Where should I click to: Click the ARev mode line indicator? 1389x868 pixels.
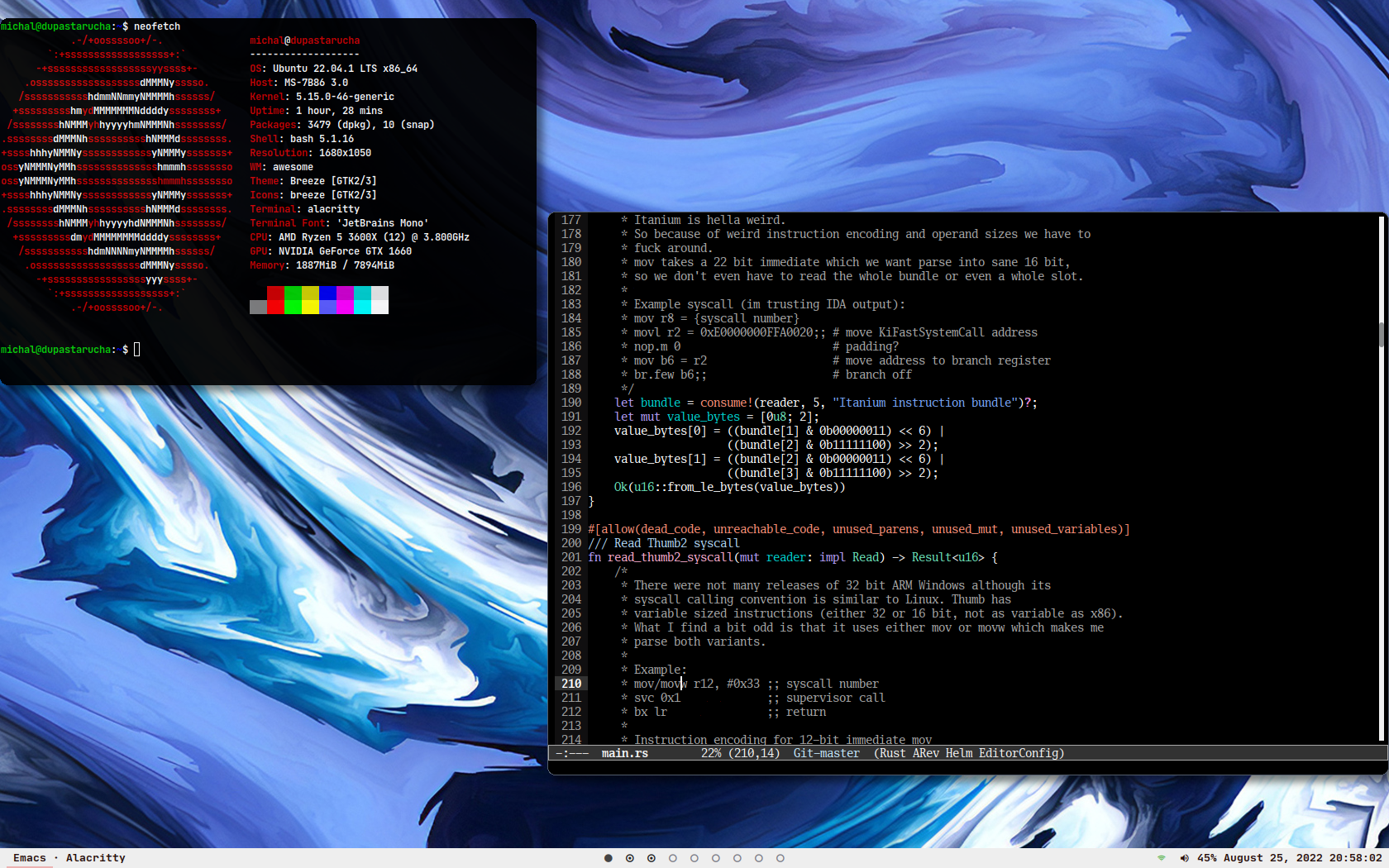925,753
